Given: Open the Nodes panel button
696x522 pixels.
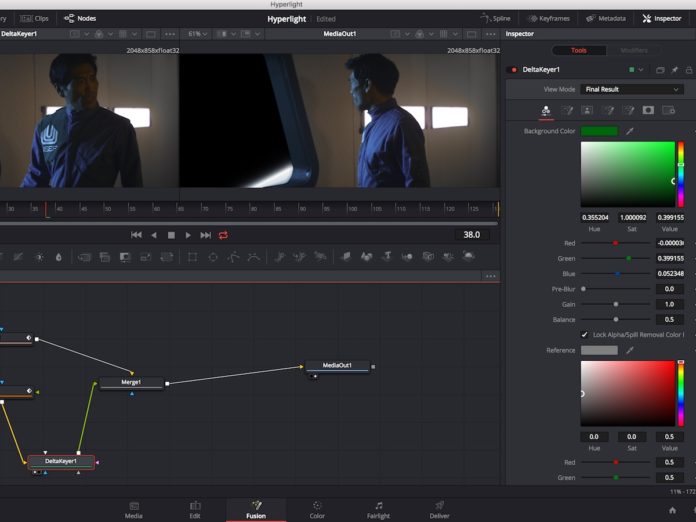Looking at the screenshot, I should 80,18.
